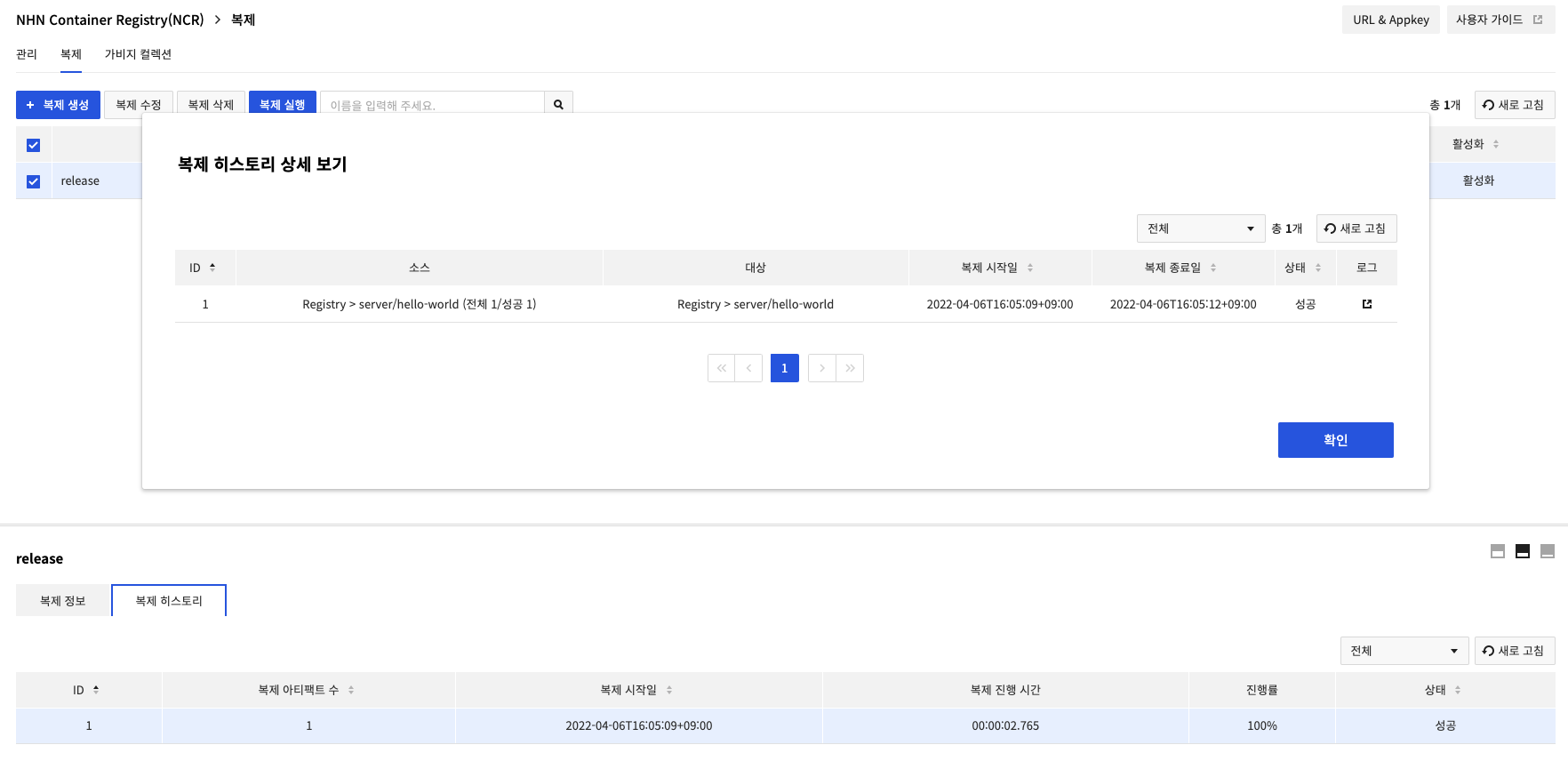Click 새로 고침 at the top right

(1515, 105)
